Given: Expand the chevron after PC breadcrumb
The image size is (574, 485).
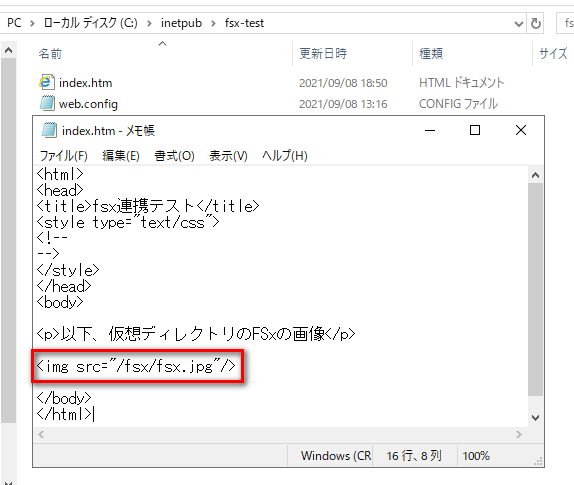Looking at the screenshot, I should pyautogui.click(x=32, y=24).
